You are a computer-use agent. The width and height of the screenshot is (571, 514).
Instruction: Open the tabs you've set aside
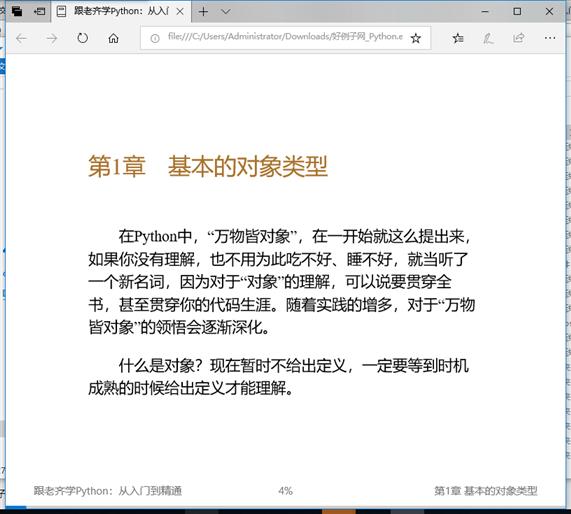[17, 12]
